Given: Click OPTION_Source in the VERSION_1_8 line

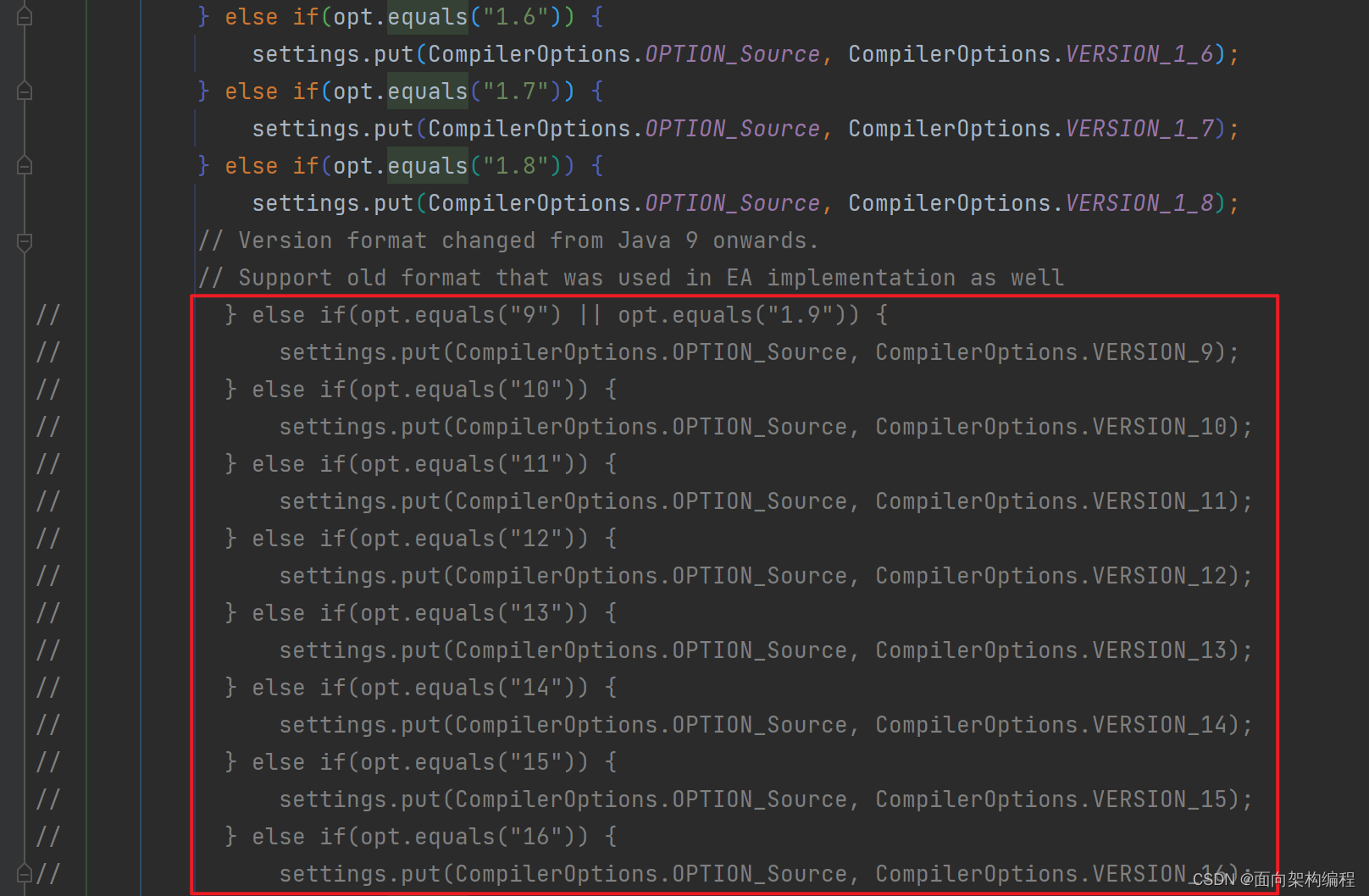Looking at the screenshot, I should coord(733,203).
